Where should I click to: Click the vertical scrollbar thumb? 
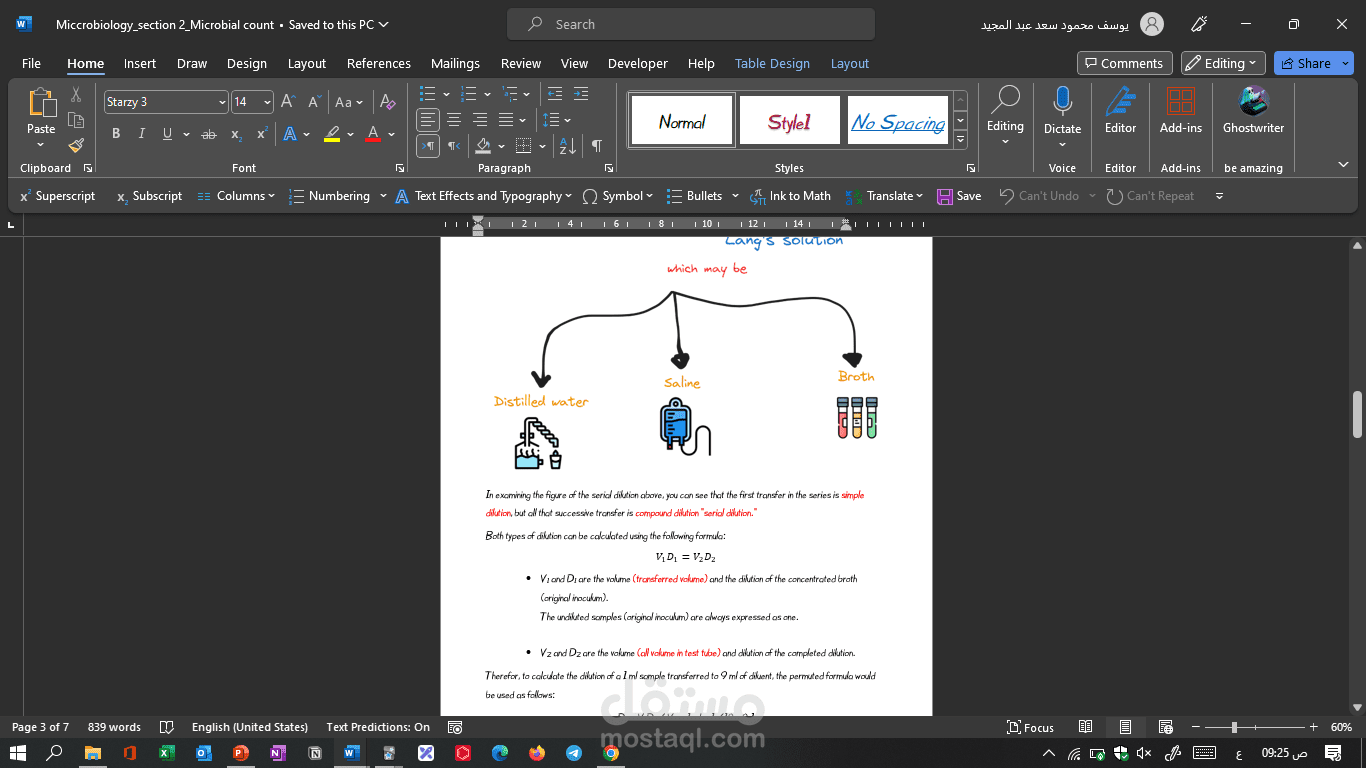(x=1357, y=414)
